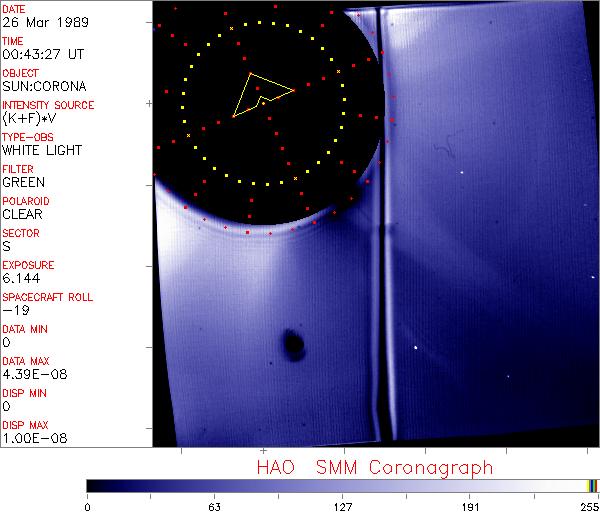Click the color bar label 127
This screenshot has width=600, height=512.
342,507
